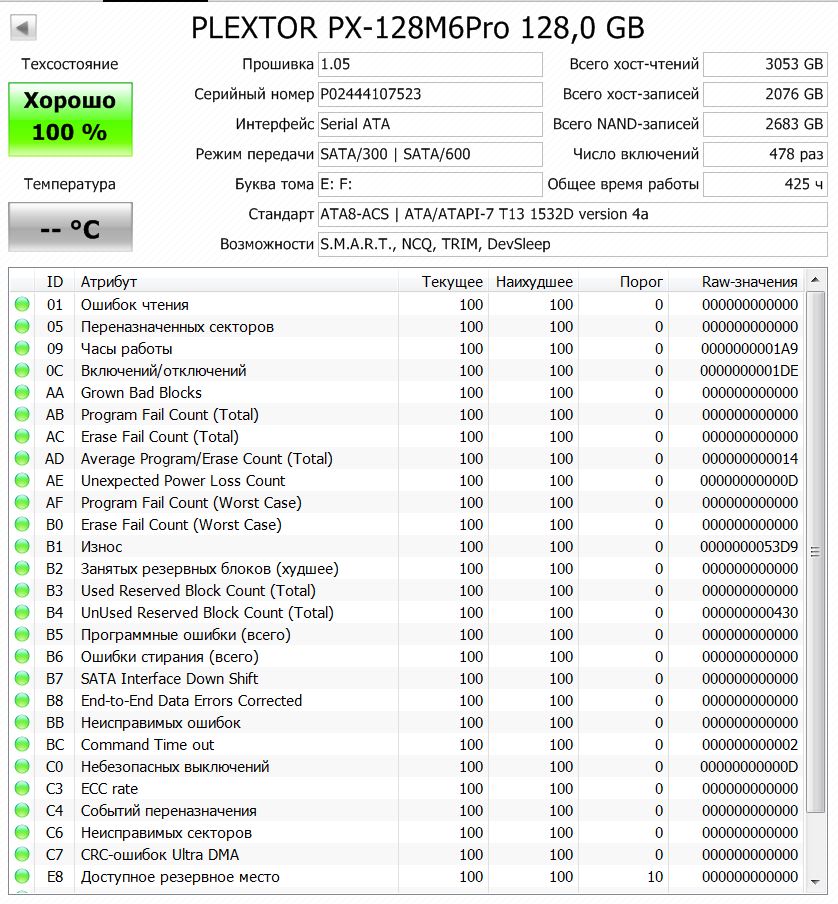Select the status dot for Событий переназначения

(x=22, y=811)
